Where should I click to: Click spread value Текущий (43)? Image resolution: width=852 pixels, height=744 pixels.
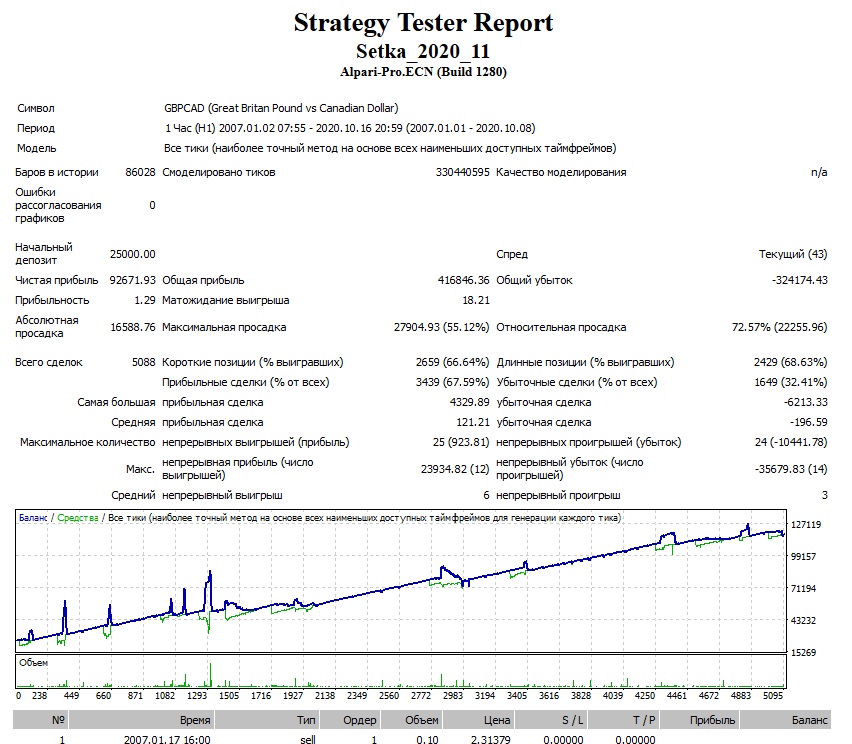click(793, 254)
